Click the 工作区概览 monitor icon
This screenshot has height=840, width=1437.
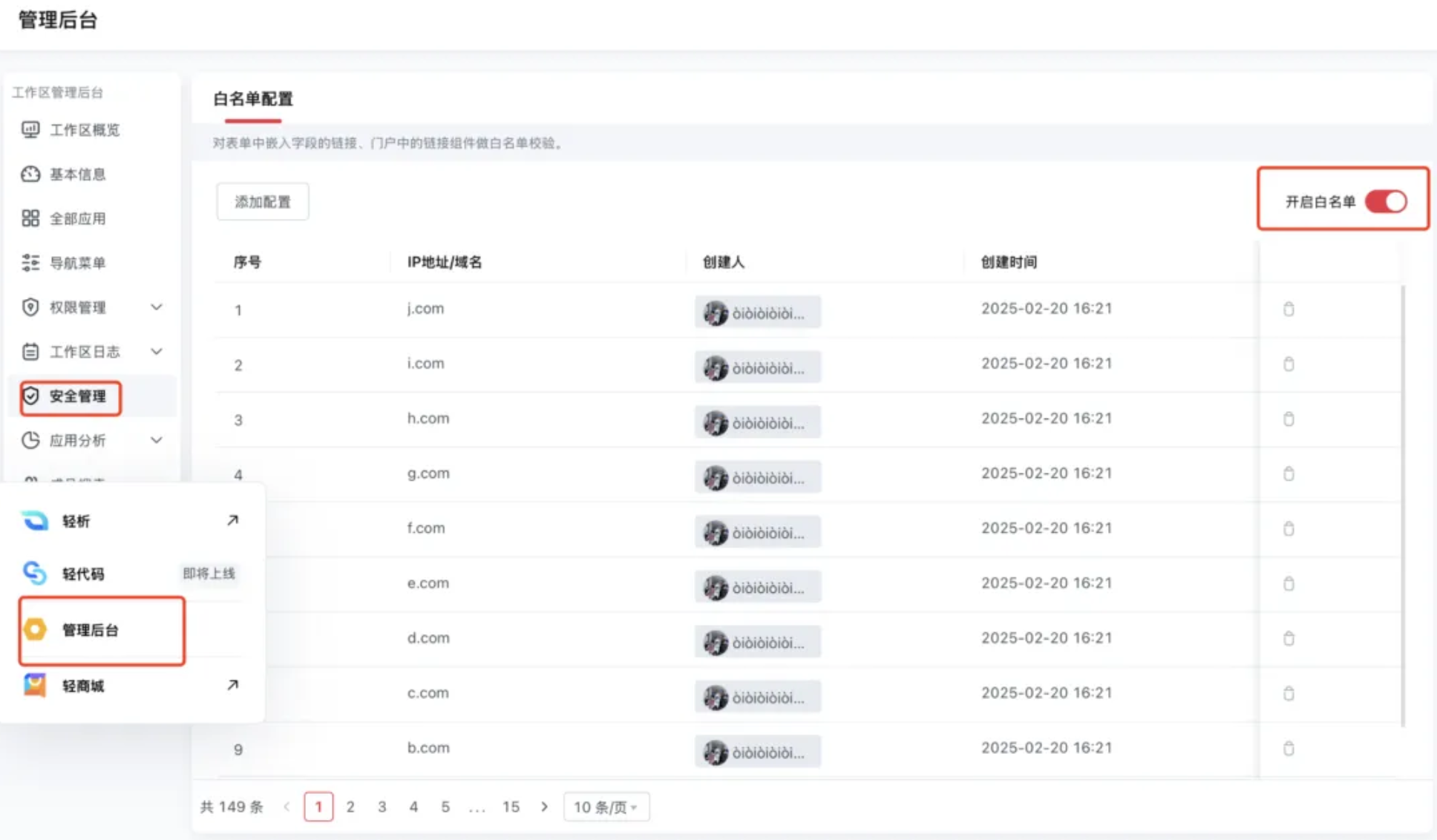click(30, 130)
